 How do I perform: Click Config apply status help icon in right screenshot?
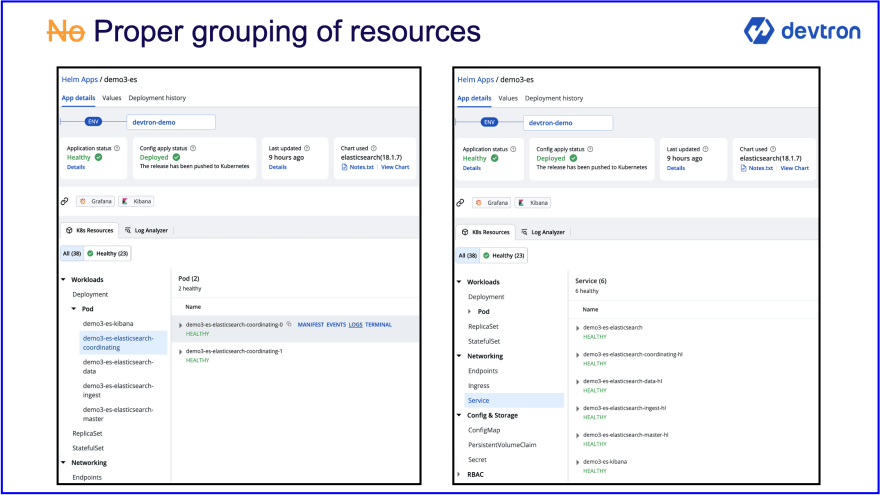pyautogui.click(x=590, y=149)
